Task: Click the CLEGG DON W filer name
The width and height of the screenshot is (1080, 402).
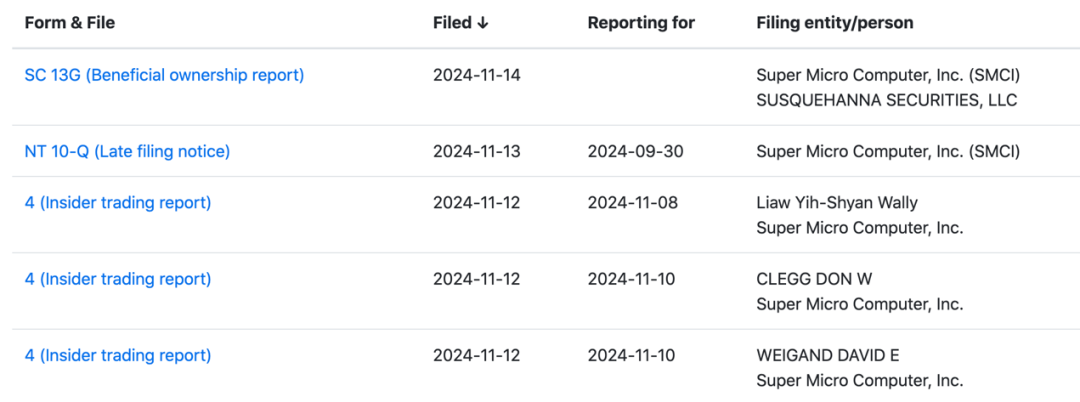Action: click(815, 279)
